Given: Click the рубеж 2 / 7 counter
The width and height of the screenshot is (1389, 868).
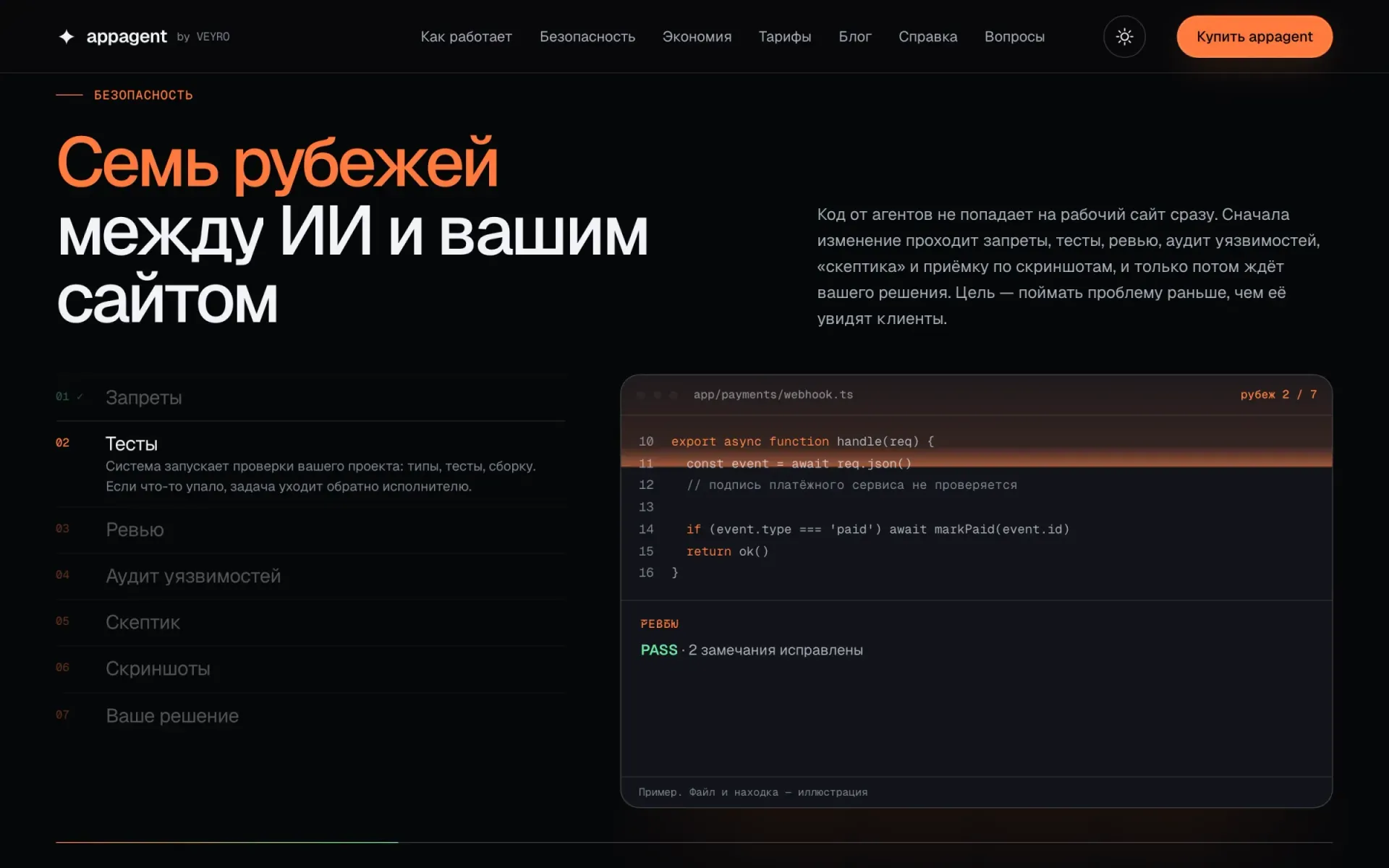Looking at the screenshot, I should coord(1278,395).
